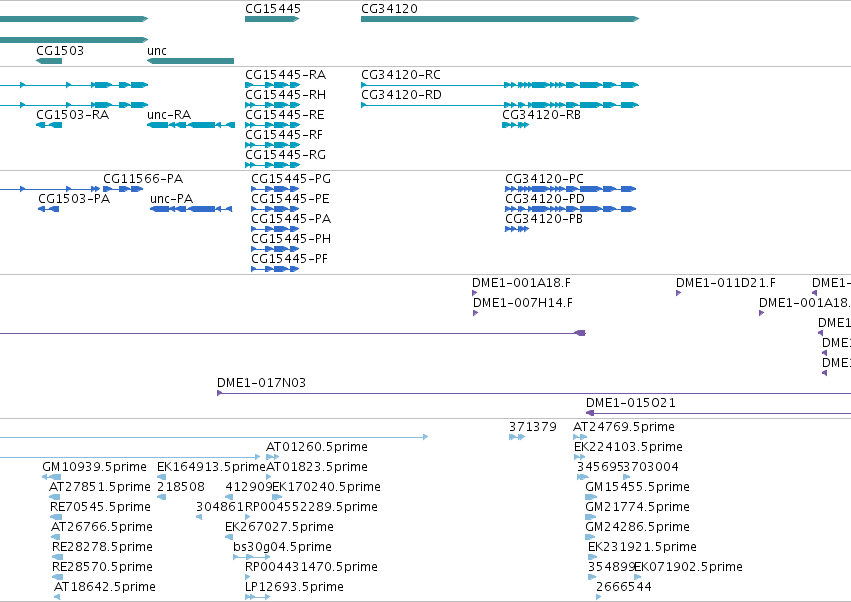Image resolution: width=851 pixels, height=602 pixels.
Task: Click the 371379 EST glyph
Action: pyautogui.click(x=517, y=437)
